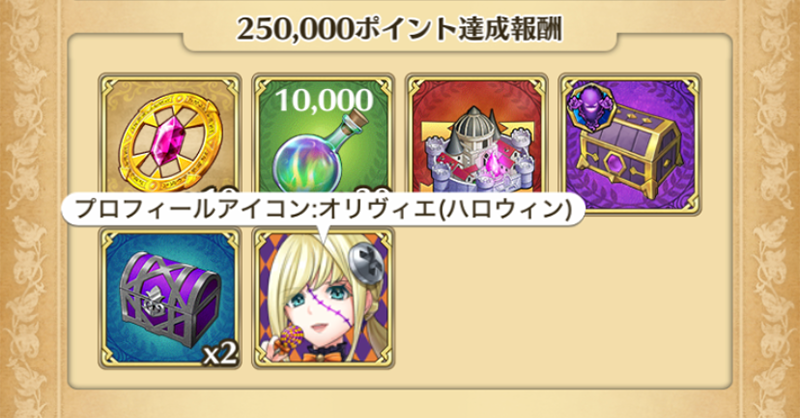Click the purple monster badge on the chest
800x418 pixels.
[x=591, y=110]
